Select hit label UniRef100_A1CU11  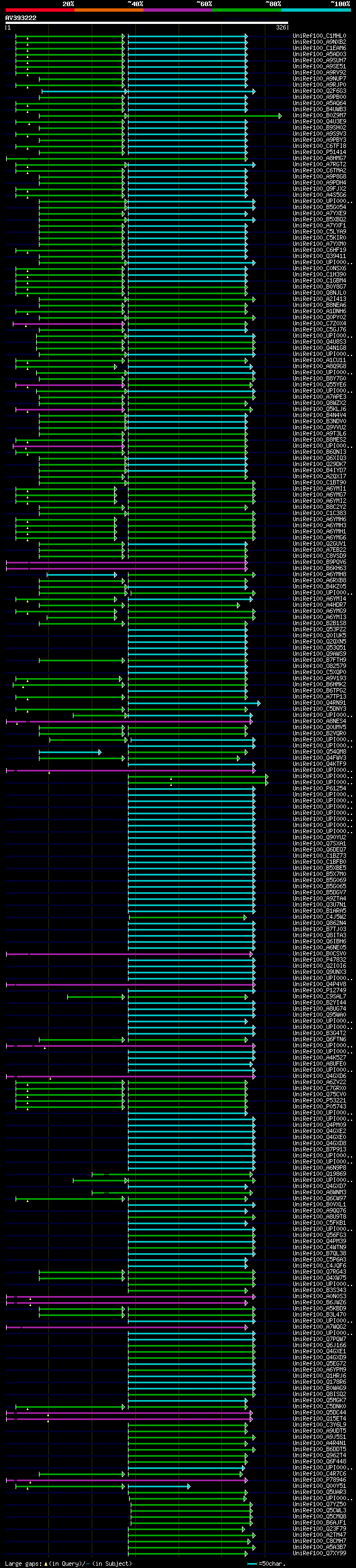[319, 360]
